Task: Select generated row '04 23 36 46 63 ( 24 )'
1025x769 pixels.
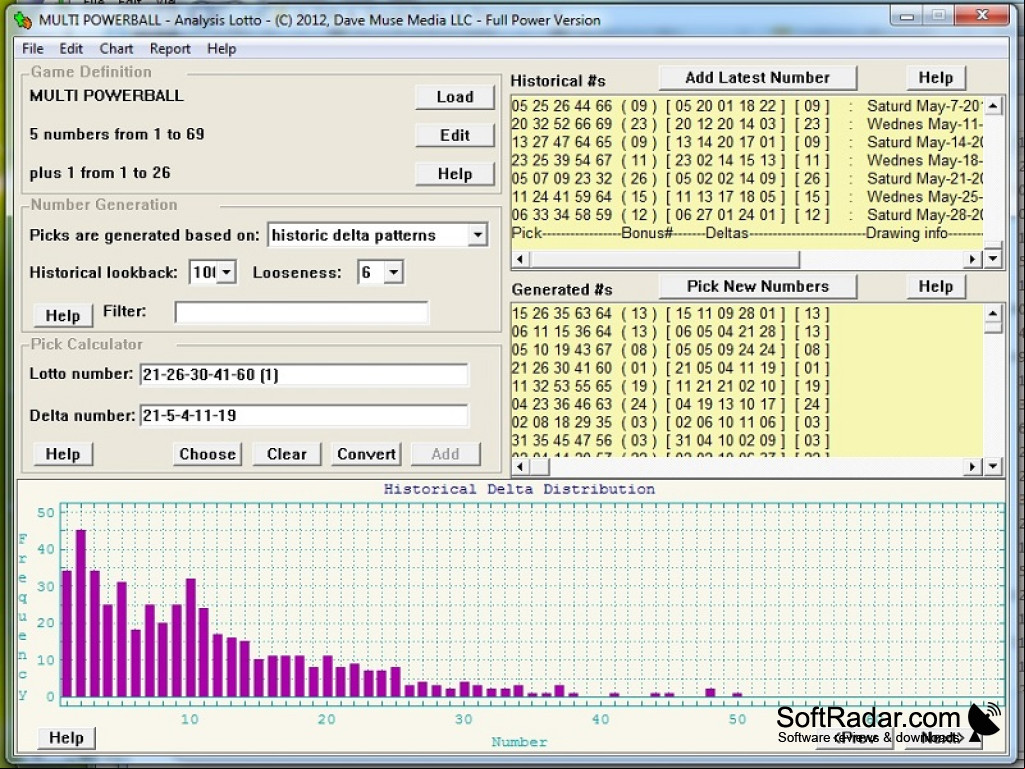Action: pos(747,405)
